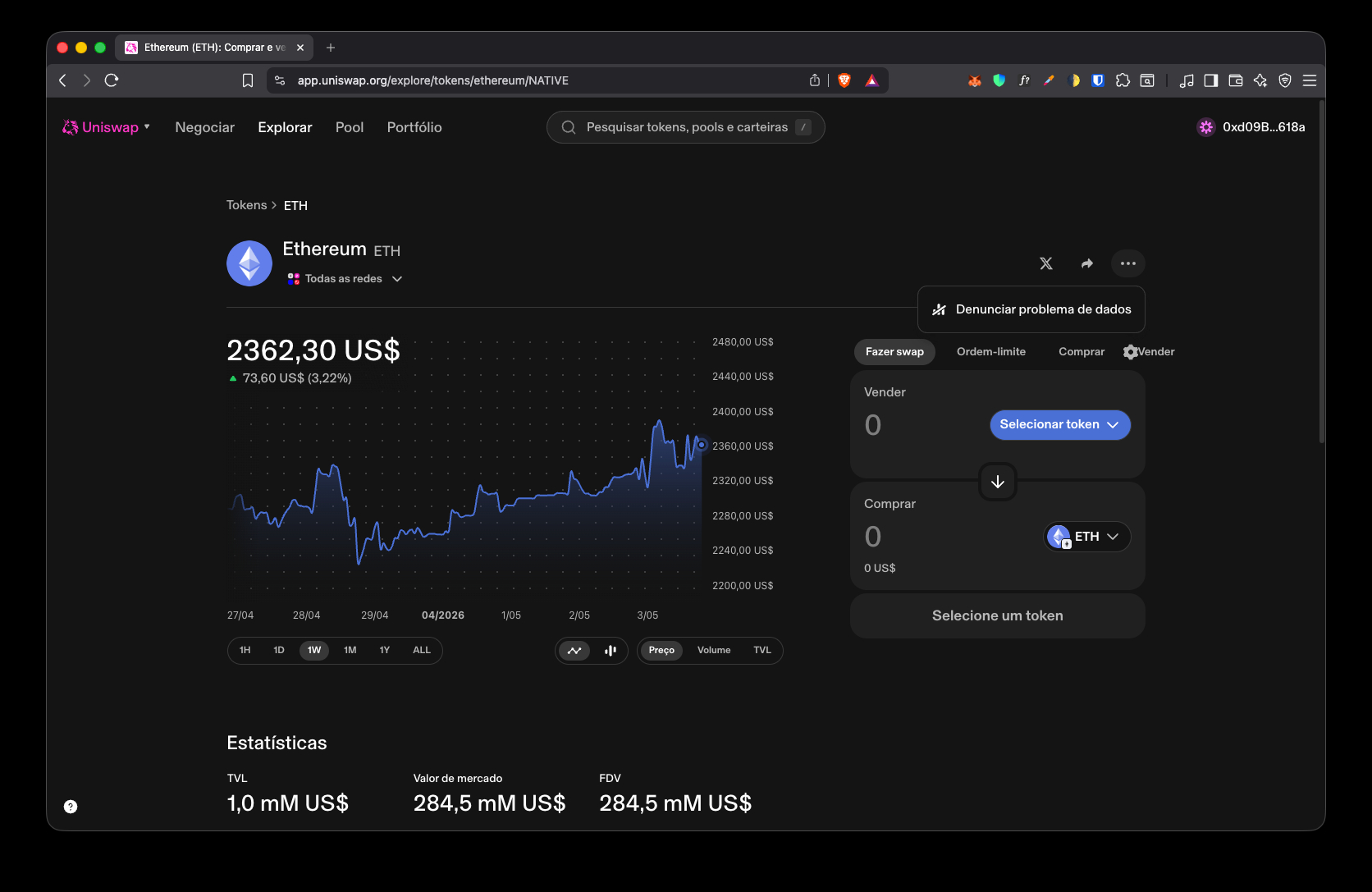Open the color picker eyedropper extension

(1049, 80)
